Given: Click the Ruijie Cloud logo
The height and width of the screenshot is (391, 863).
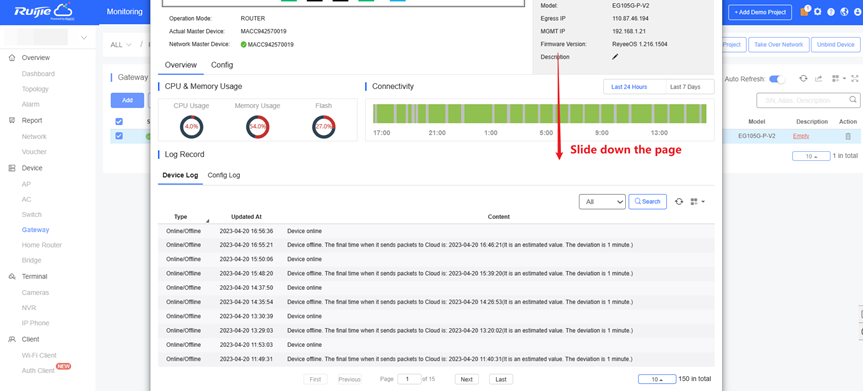Looking at the screenshot, I should 43,12.
